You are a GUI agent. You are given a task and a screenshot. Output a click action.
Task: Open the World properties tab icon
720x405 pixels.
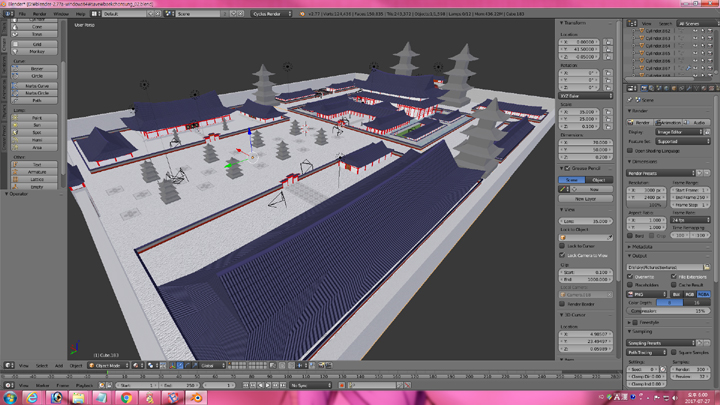666,88
